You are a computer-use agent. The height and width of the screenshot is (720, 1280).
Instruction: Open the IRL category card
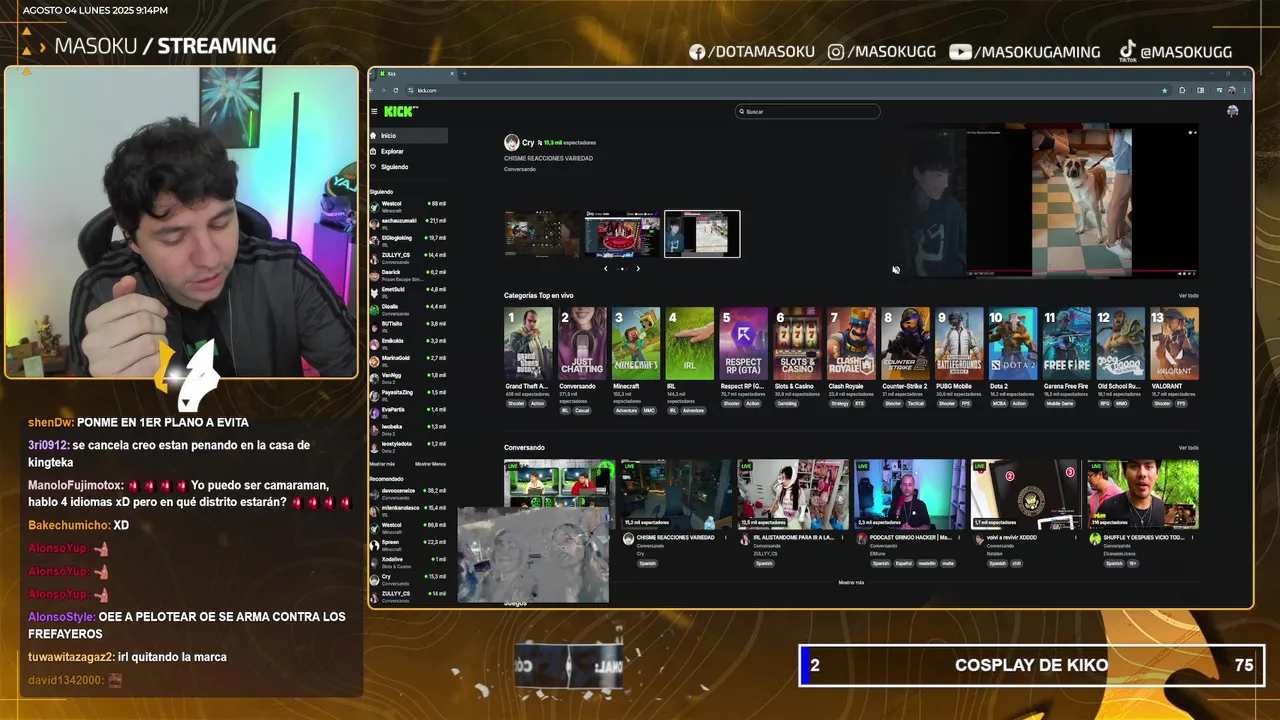(x=690, y=344)
